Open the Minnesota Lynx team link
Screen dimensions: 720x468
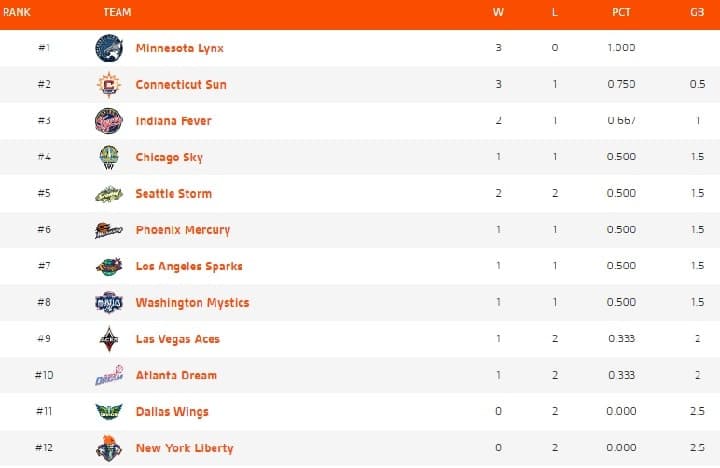click(179, 48)
